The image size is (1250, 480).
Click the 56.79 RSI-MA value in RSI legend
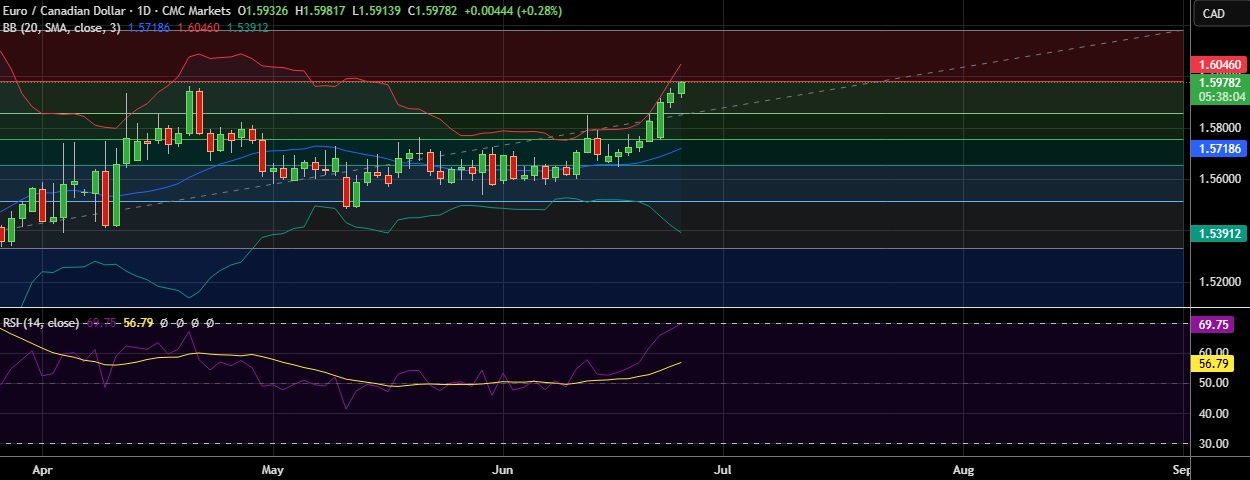136,323
